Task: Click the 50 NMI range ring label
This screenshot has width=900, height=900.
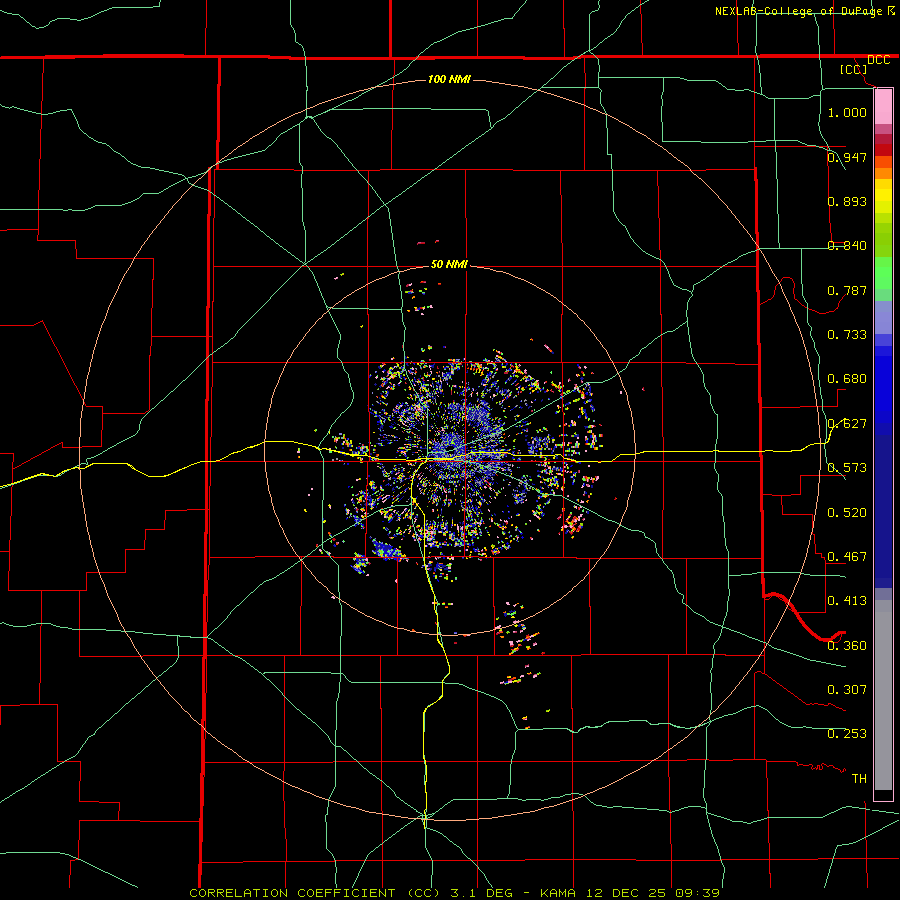Action: pyautogui.click(x=449, y=264)
